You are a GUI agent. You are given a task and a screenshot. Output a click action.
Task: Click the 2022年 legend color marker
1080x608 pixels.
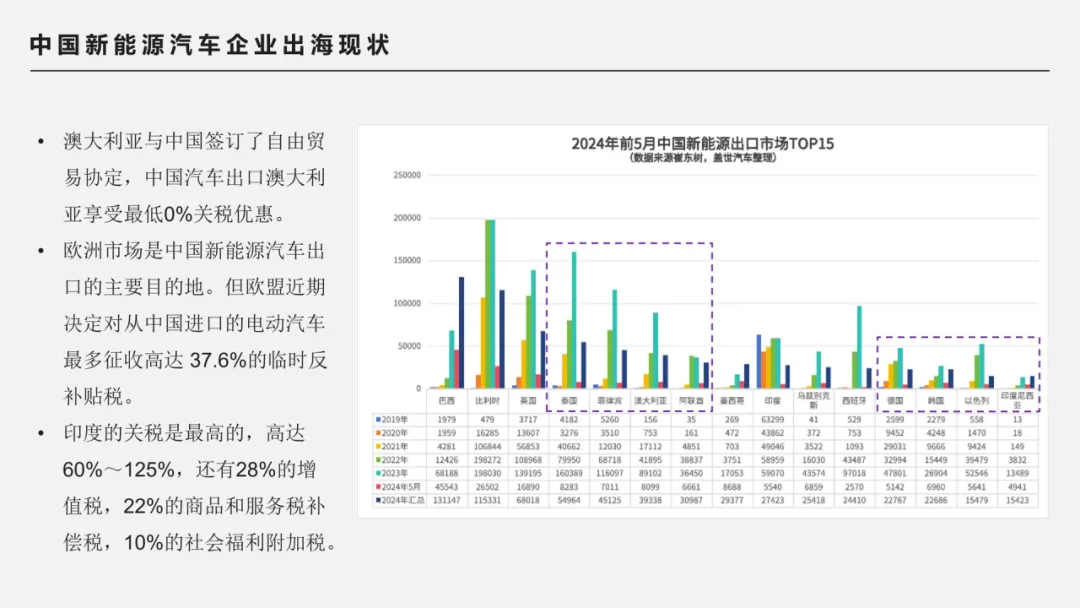pos(377,459)
